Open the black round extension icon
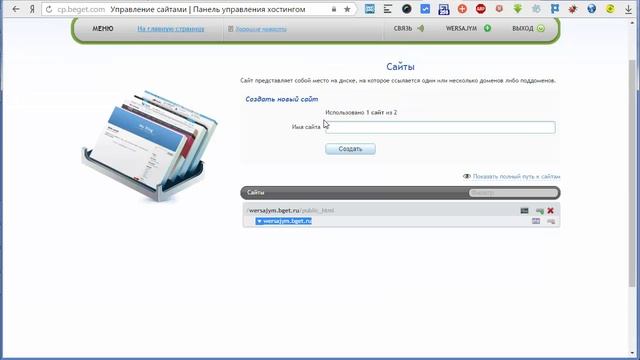This screenshot has width=640, height=360. coord(406,9)
